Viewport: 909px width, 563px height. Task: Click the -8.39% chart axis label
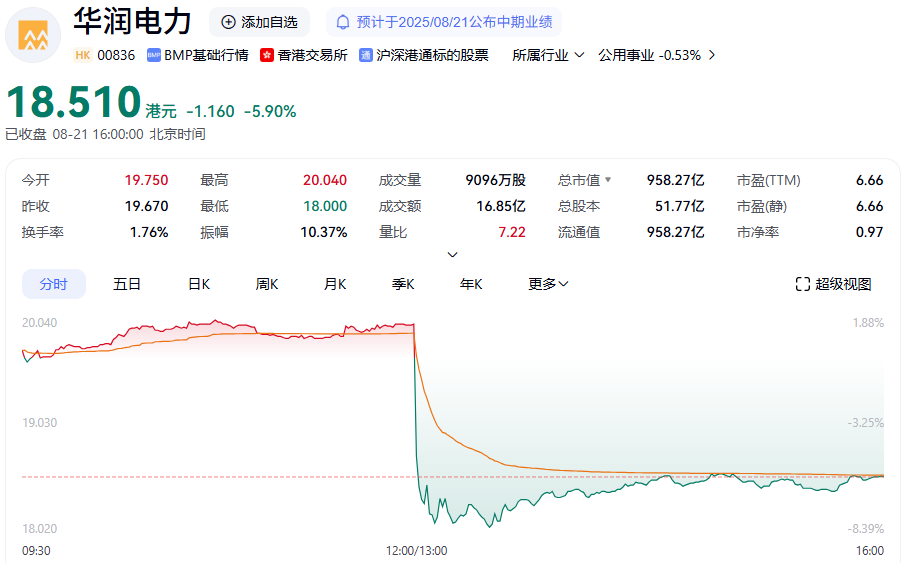coord(866,529)
